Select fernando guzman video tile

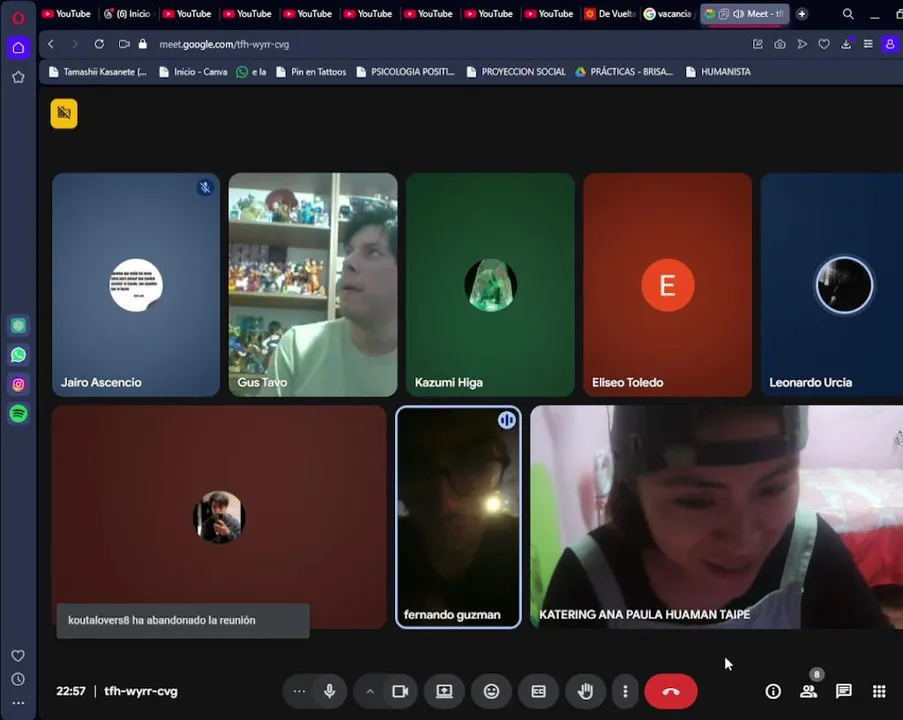[x=458, y=517]
